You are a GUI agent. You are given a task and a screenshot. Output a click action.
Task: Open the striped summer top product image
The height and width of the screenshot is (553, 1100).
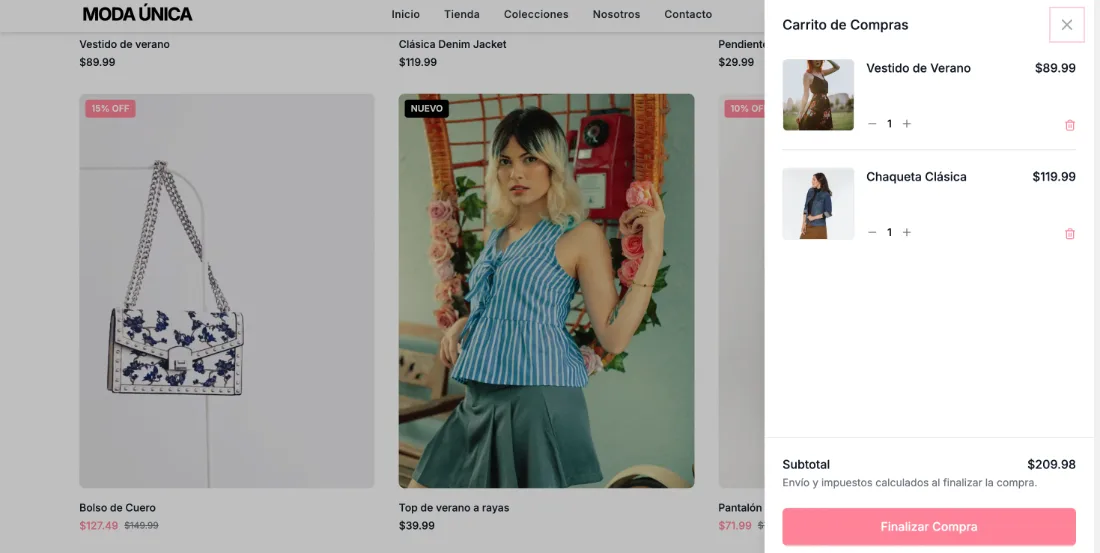[x=546, y=291]
